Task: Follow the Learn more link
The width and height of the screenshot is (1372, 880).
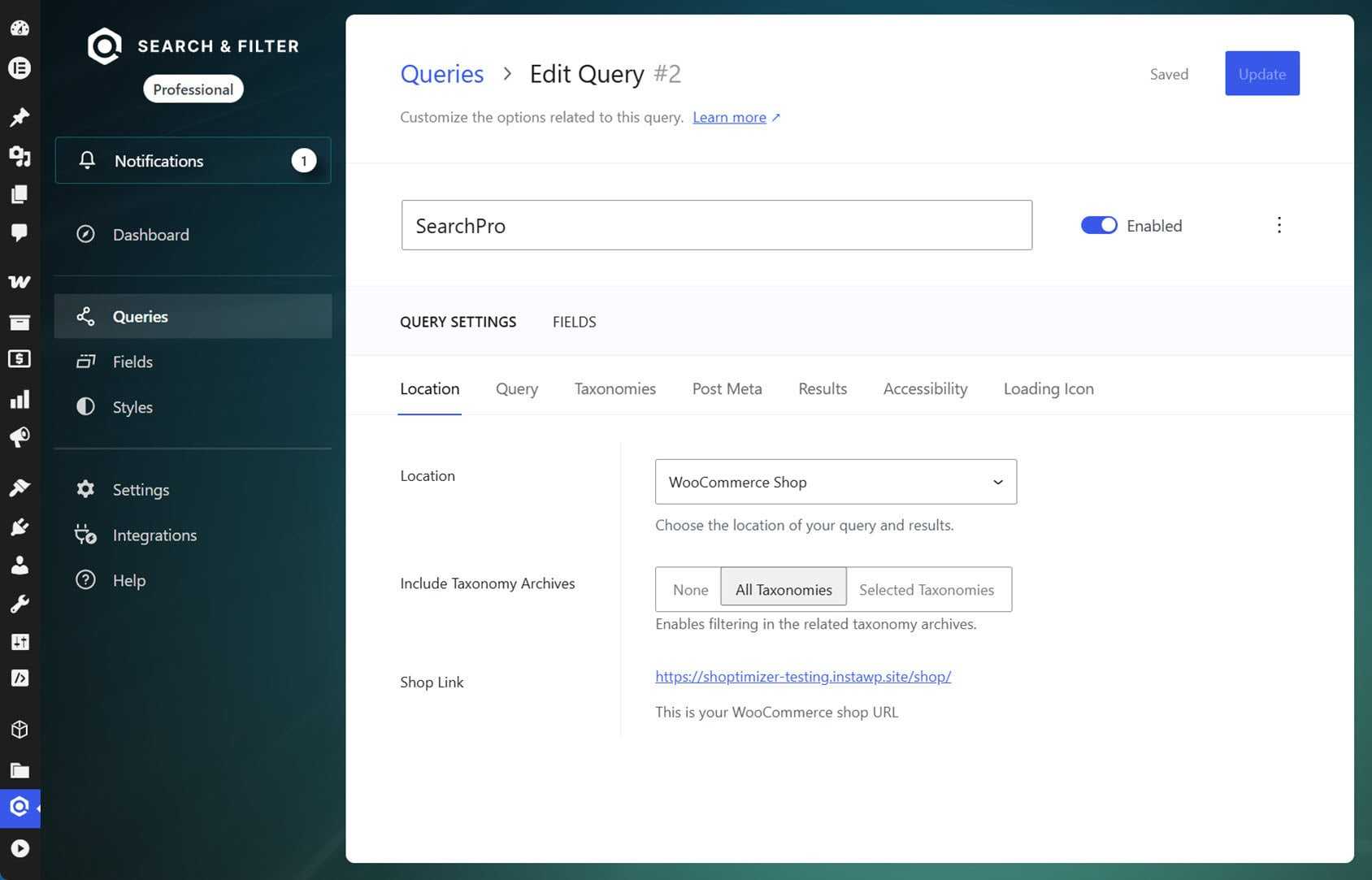Action: [x=736, y=117]
